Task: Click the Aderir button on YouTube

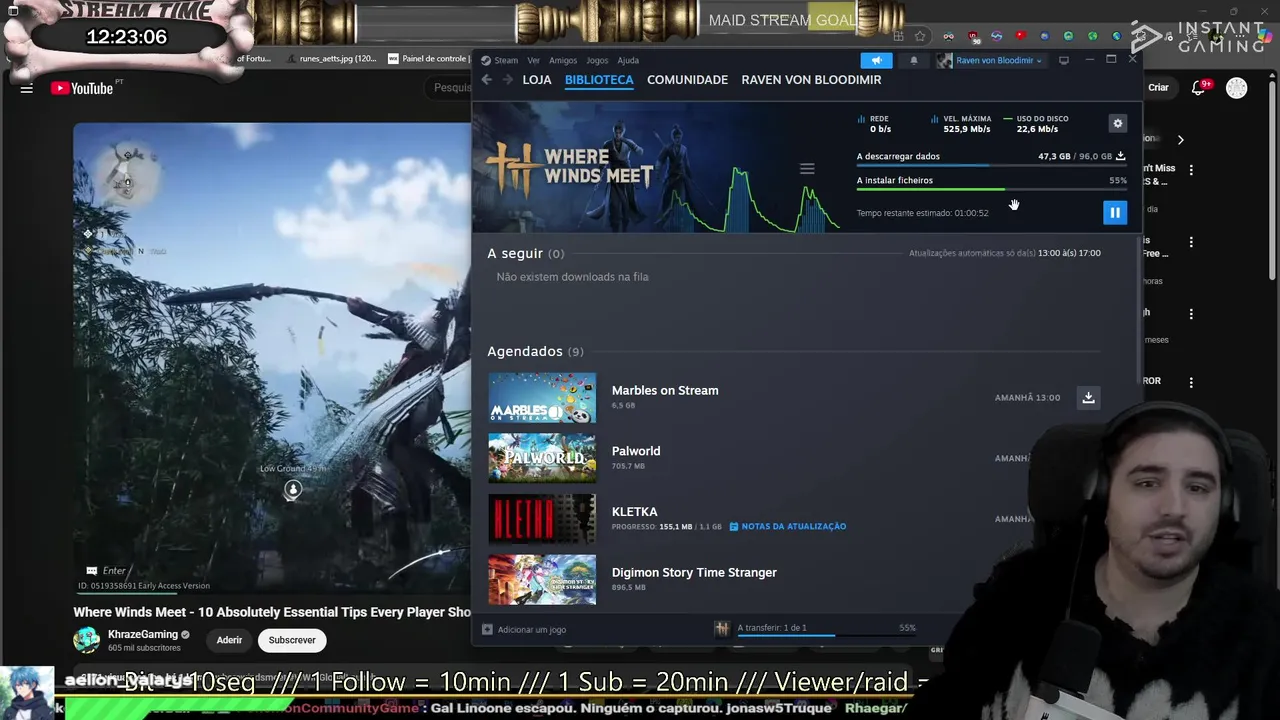Action: (229, 640)
